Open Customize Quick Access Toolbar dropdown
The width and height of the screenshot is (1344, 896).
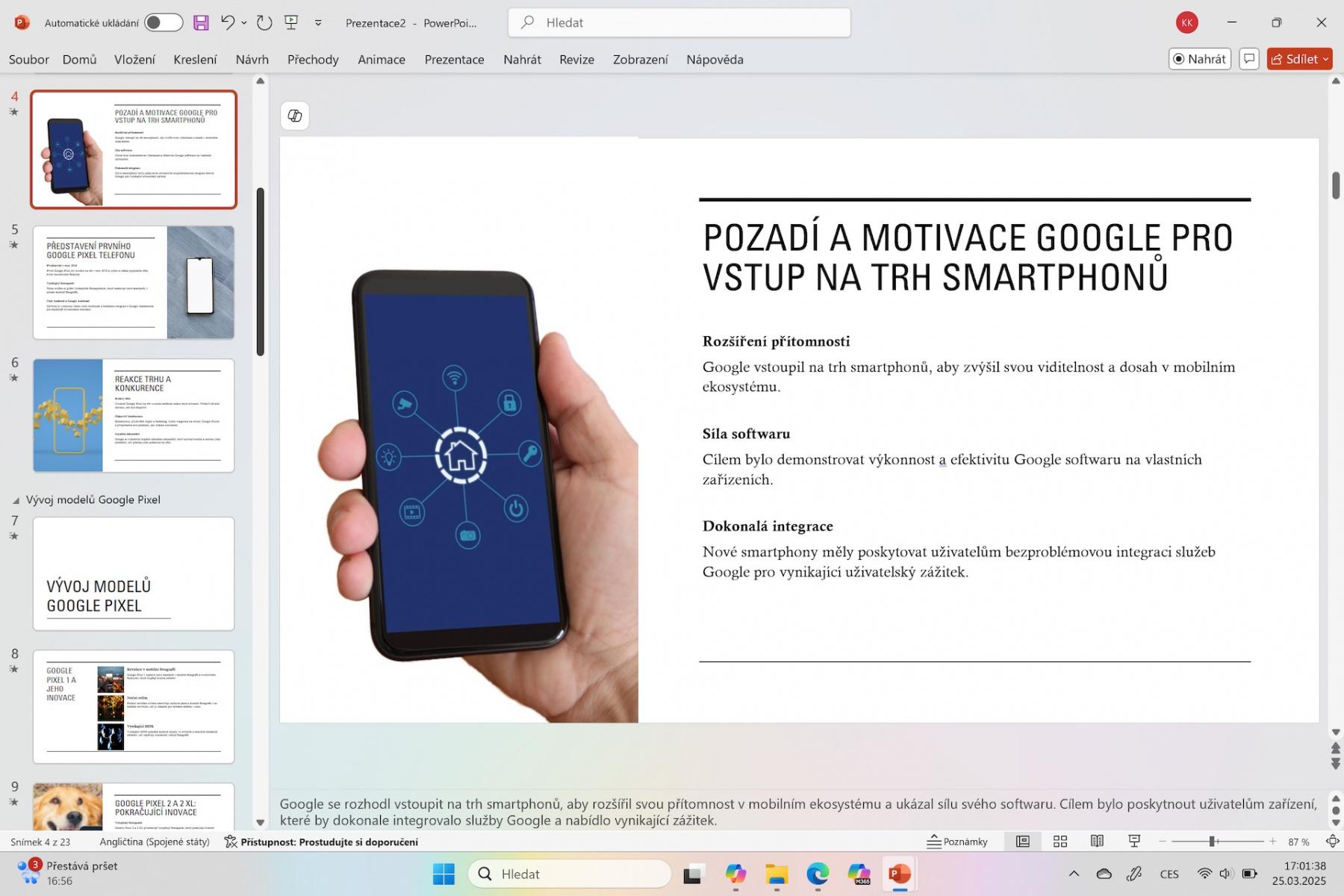coord(318,22)
